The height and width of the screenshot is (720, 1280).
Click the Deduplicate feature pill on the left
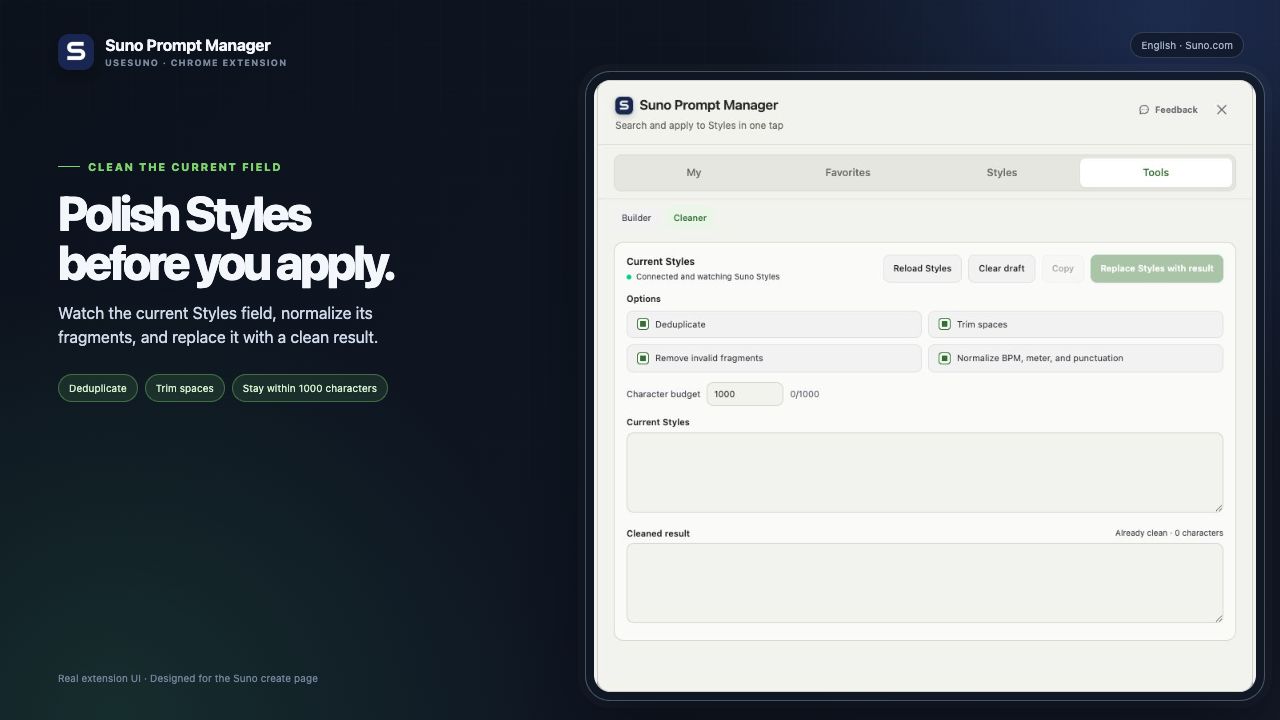pos(98,388)
